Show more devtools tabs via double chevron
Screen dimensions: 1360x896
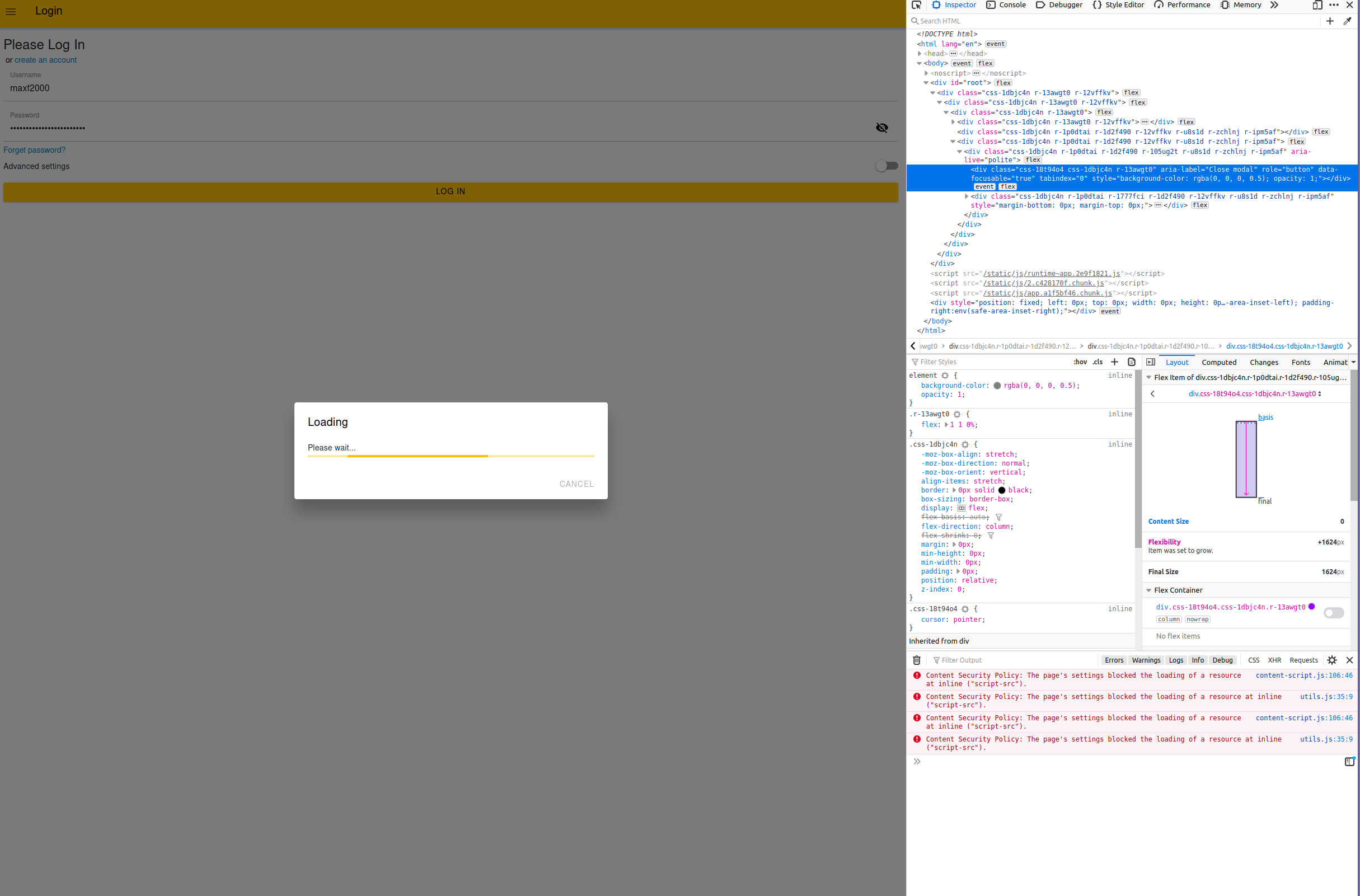(x=1274, y=5)
